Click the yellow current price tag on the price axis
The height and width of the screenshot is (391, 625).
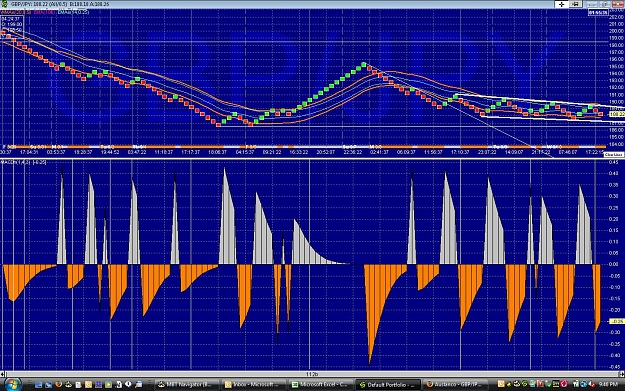click(617, 114)
